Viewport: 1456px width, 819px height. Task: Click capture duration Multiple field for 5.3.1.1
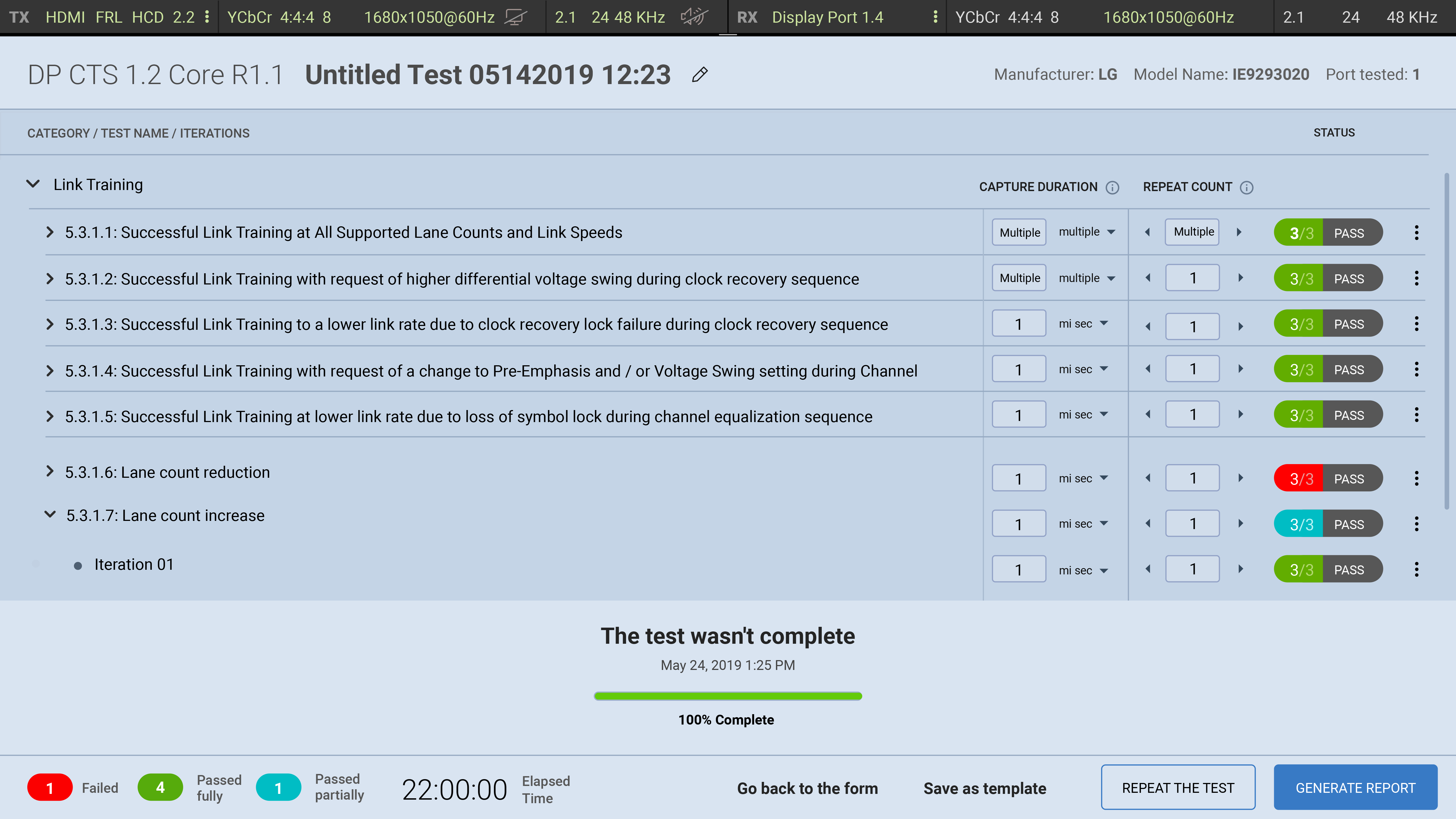point(1019,232)
